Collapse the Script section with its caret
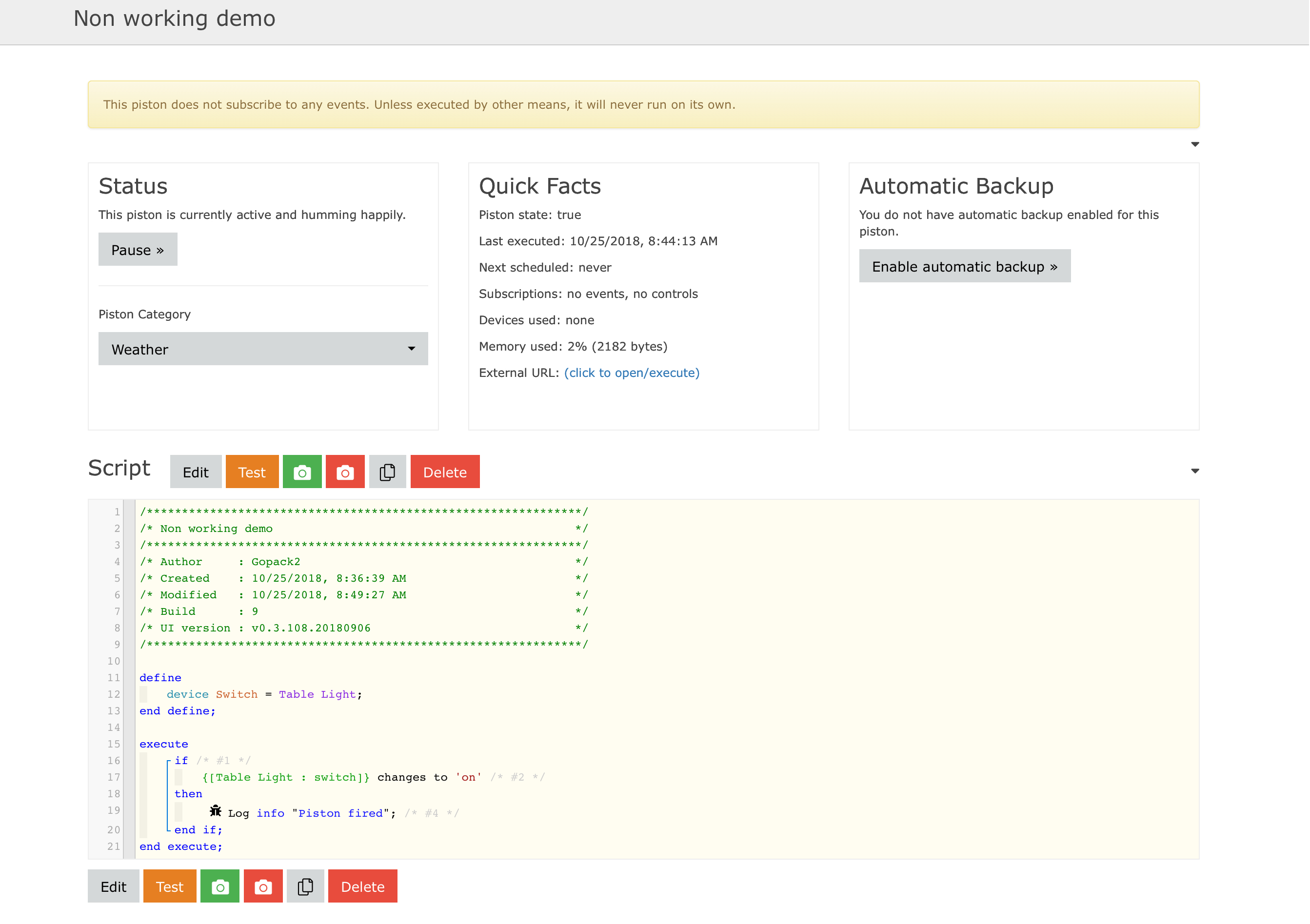 pos(1195,471)
